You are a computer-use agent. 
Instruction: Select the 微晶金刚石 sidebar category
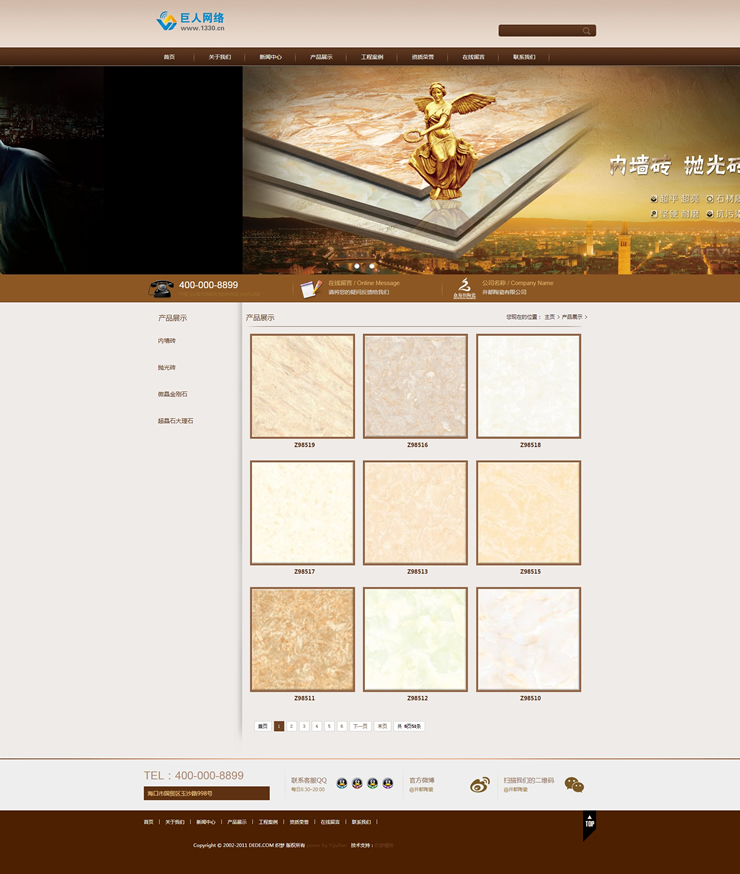(x=172, y=394)
